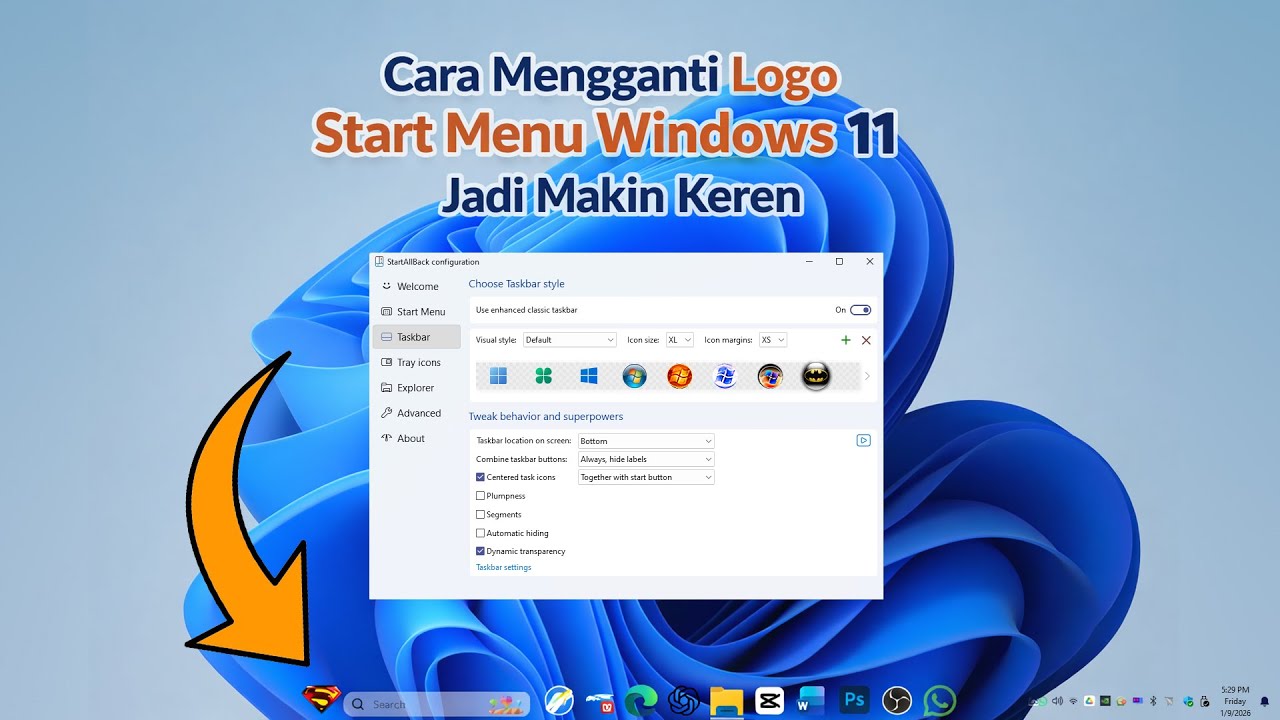Click the volume speaker tray icon
This screenshot has width=1280, height=720.
tap(1057, 701)
